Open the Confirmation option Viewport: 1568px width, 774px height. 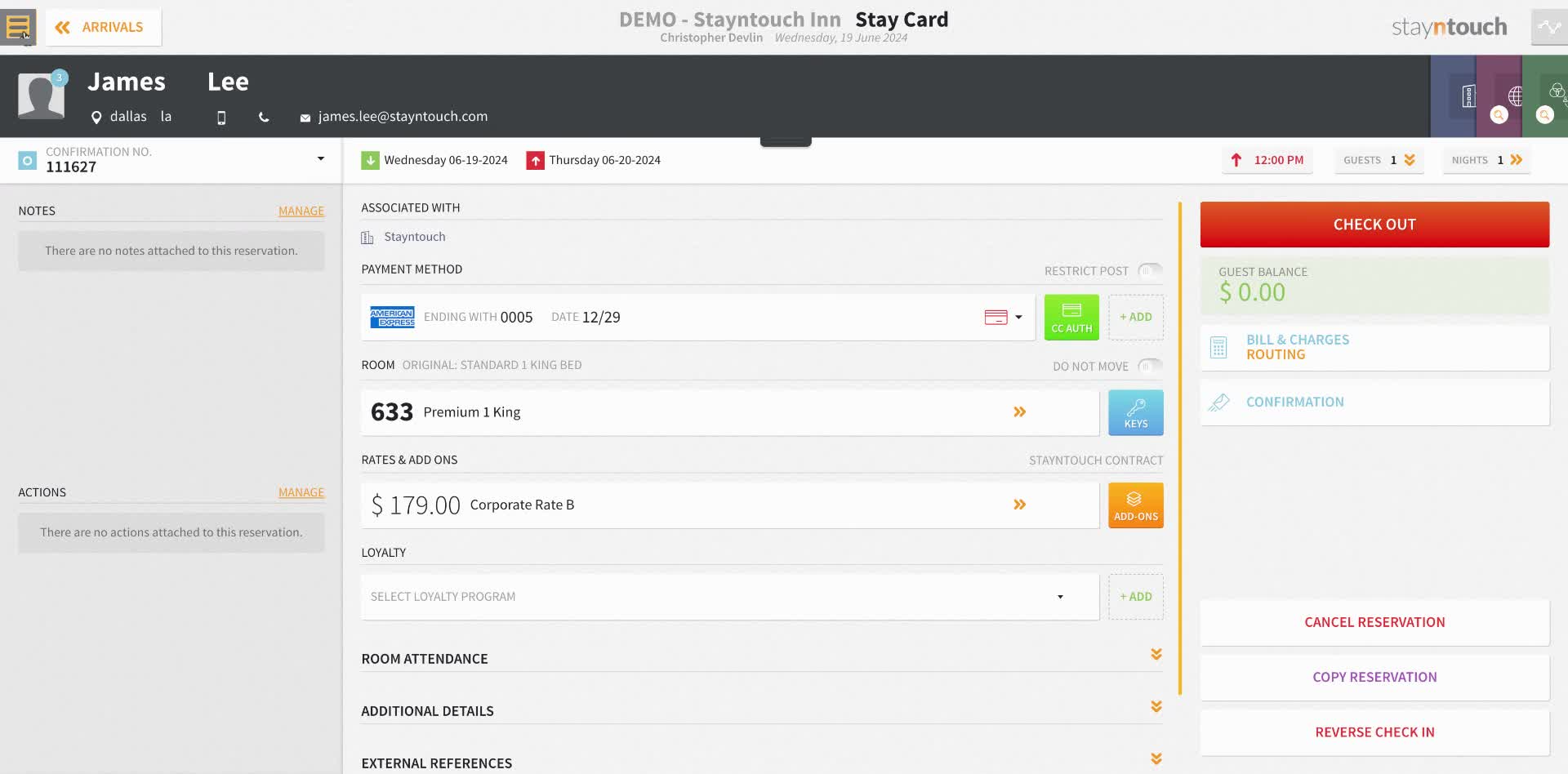coord(1374,403)
